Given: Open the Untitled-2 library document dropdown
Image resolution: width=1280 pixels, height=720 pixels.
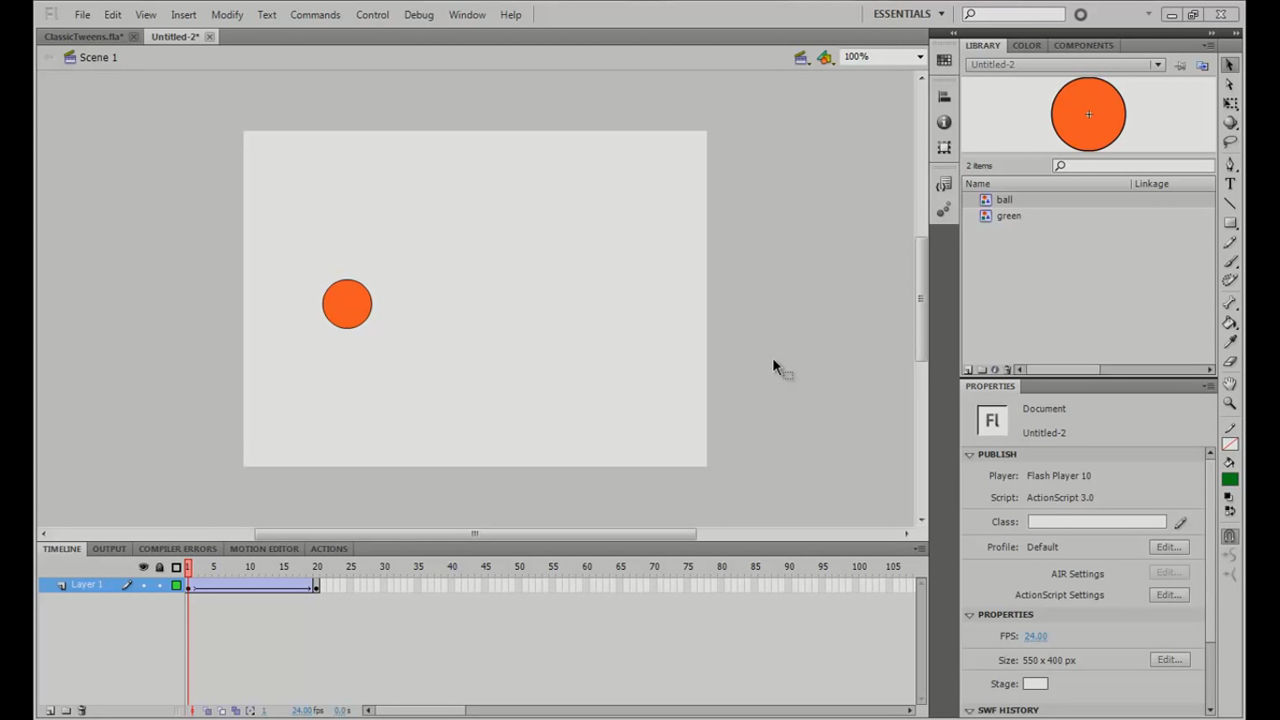Looking at the screenshot, I should (1157, 65).
